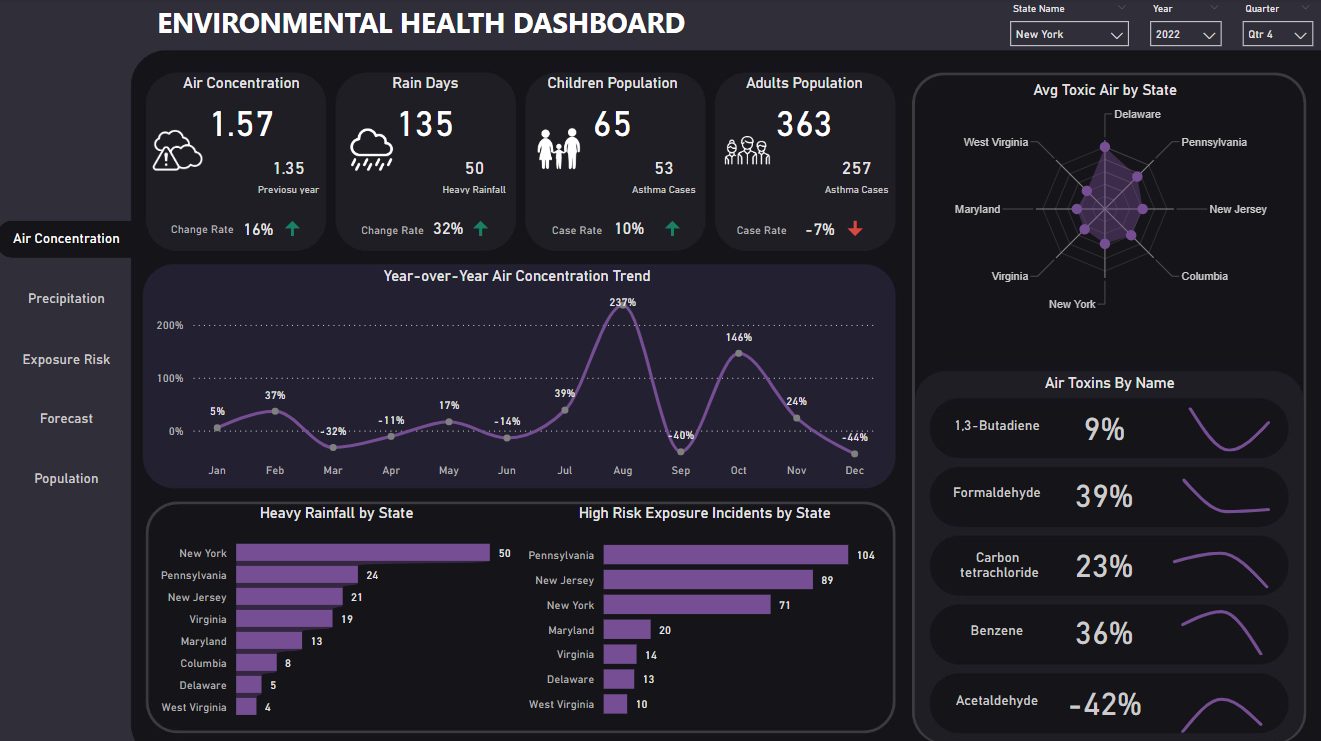Select the Maryland bar in Heavy Rainfall
The width and height of the screenshot is (1321, 741).
point(269,641)
